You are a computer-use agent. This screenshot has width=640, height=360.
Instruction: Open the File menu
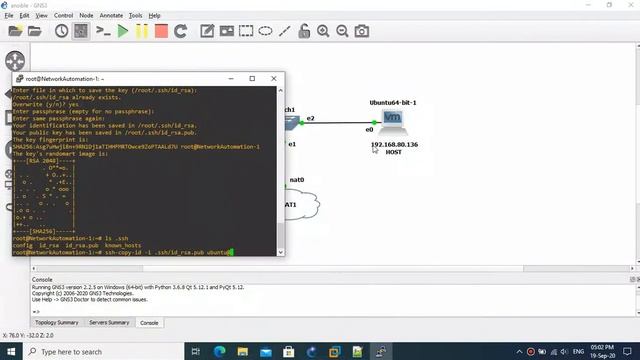(9, 16)
